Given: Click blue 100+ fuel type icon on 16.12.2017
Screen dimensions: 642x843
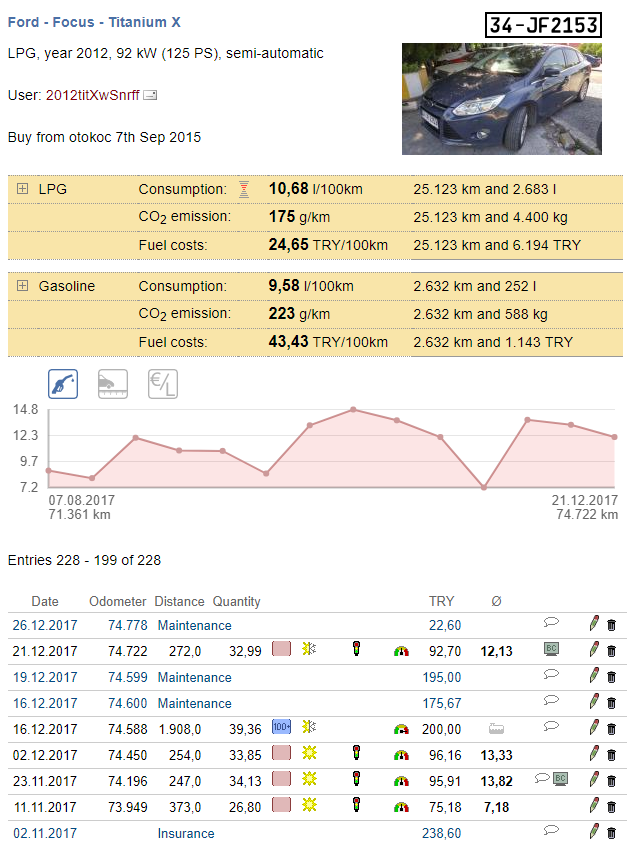Looking at the screenshot, I should pyautogui.click(x=281, y=727).
